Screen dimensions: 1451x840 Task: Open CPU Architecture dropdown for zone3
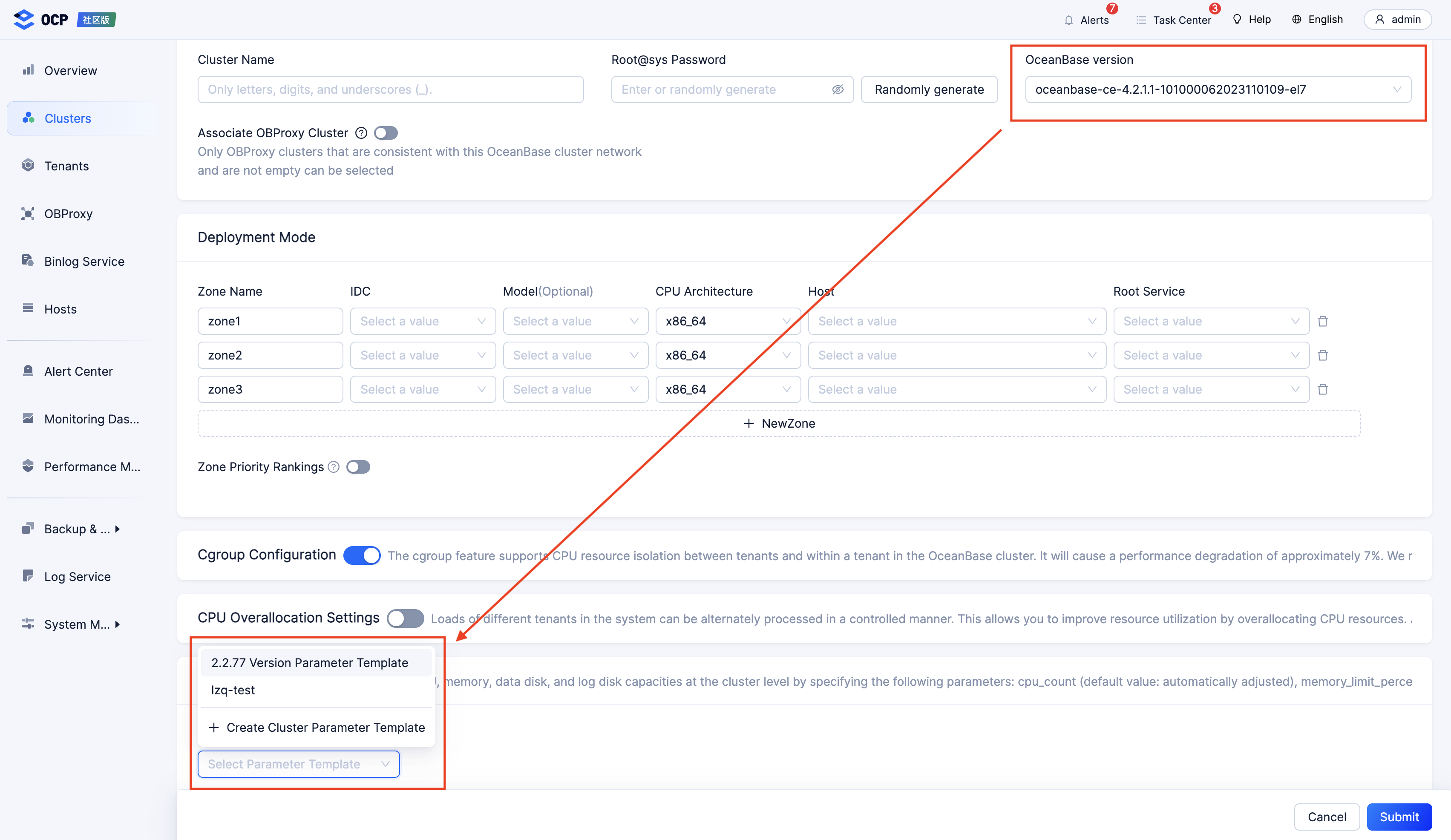(728, 389)
